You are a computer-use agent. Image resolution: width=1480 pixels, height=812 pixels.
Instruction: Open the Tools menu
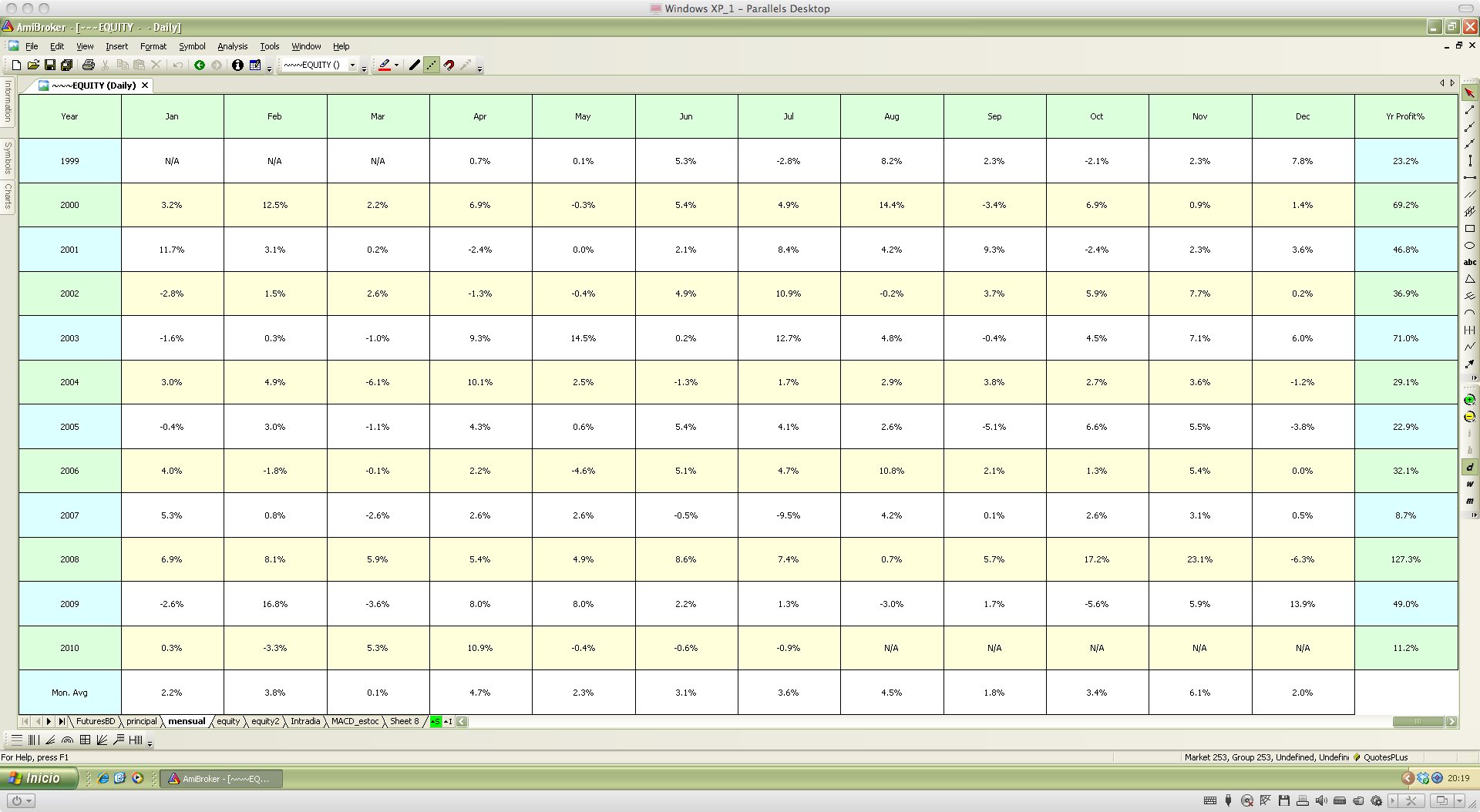pyautogui.click(x=270, y=46)
